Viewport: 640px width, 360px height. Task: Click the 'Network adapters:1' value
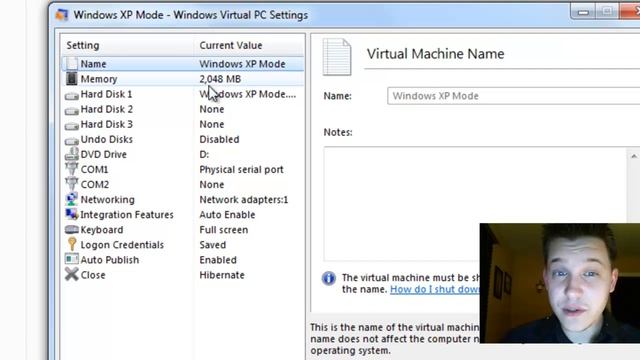244,200
